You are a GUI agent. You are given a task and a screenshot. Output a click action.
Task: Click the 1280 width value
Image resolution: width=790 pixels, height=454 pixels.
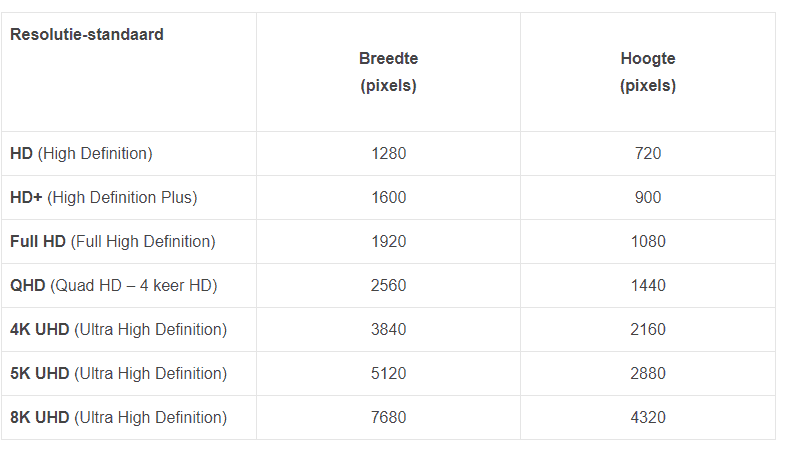(x=388, y=154)
